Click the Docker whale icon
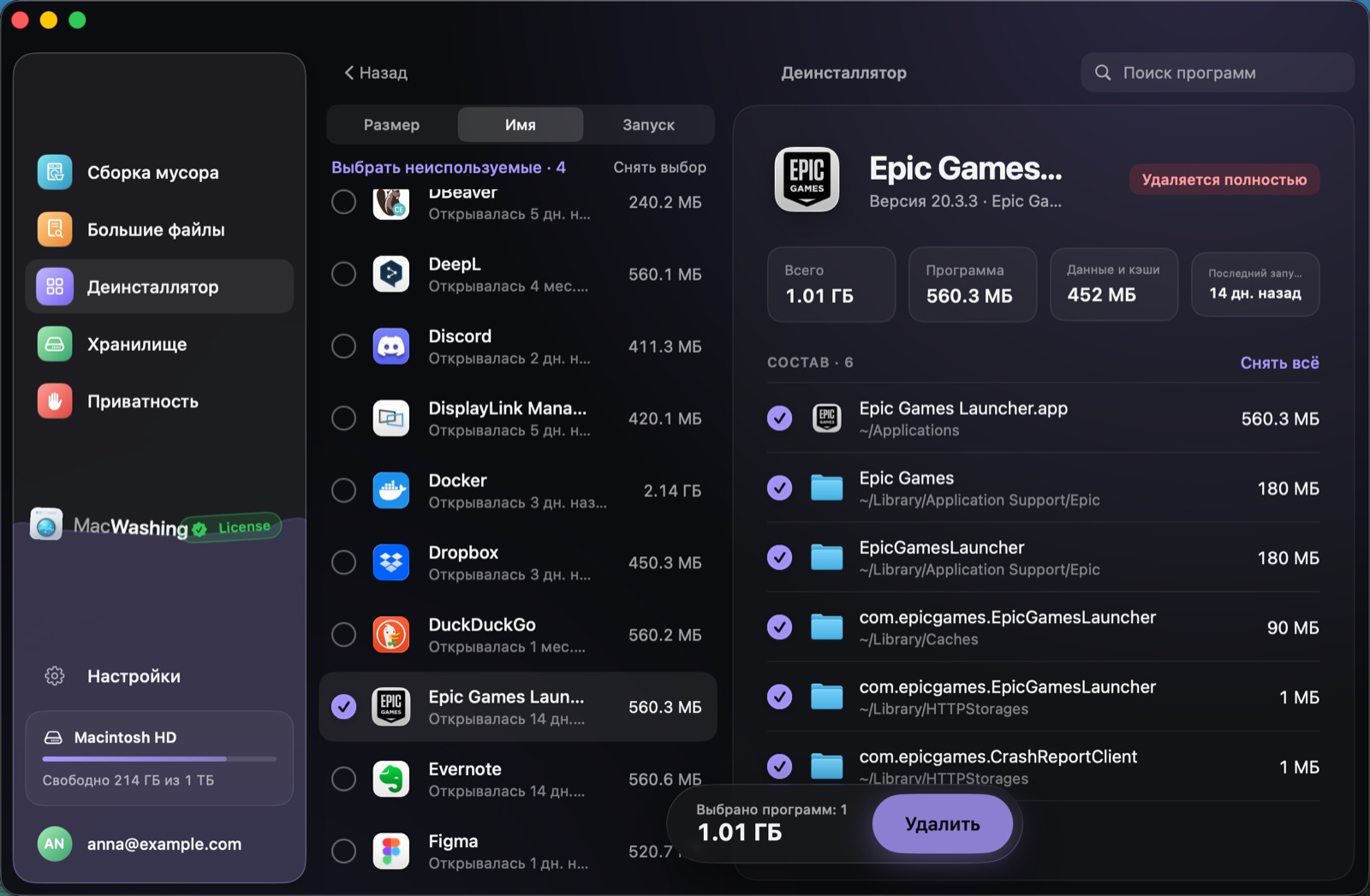1370x896 pixels. point(391,490)
